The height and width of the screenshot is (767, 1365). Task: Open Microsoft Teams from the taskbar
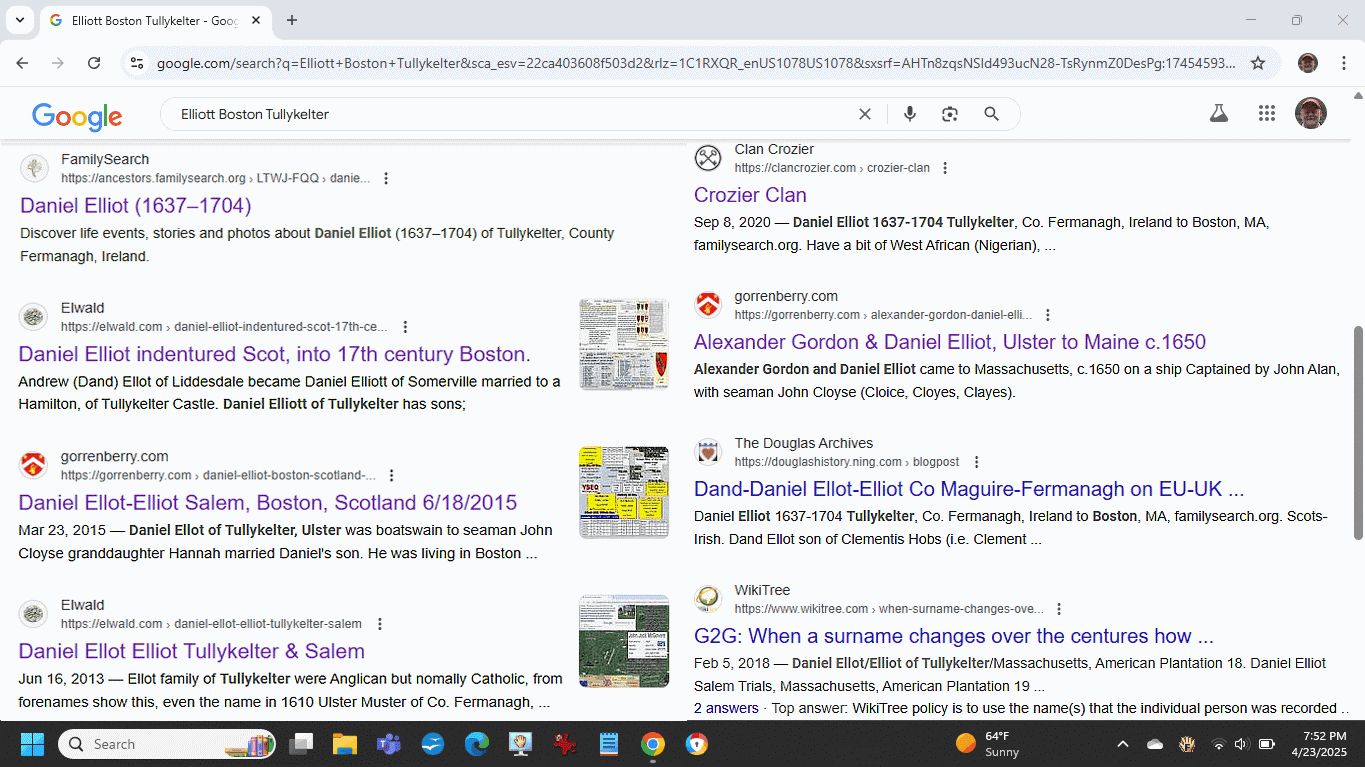(x=389, y=744)
